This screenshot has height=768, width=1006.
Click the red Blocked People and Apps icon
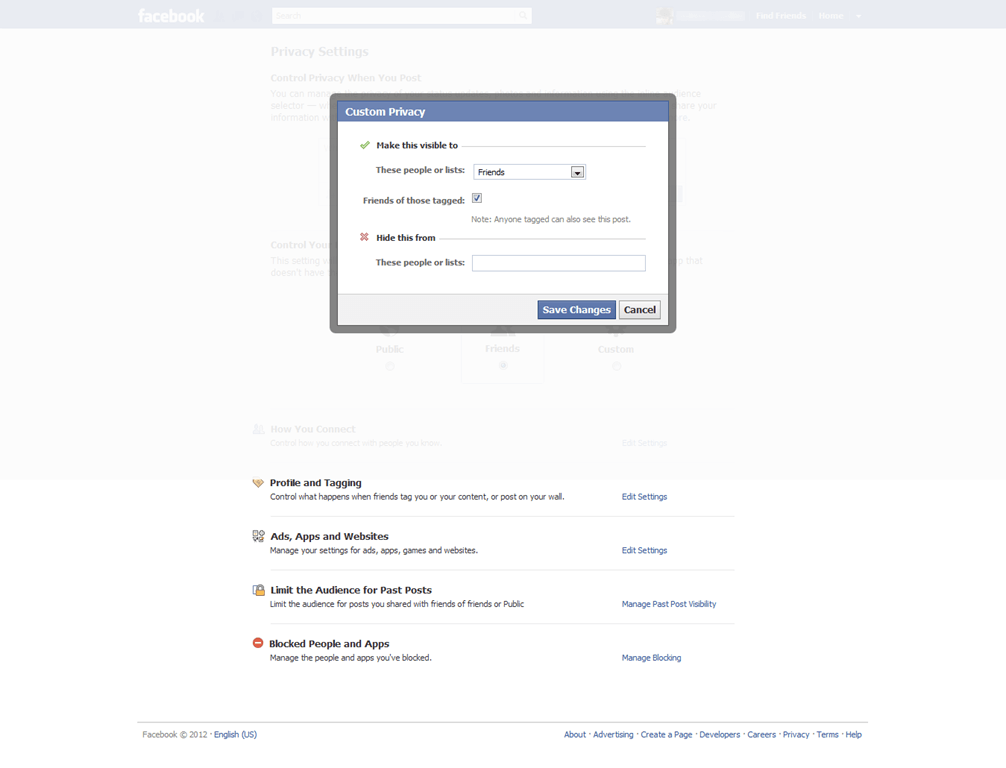258,643
